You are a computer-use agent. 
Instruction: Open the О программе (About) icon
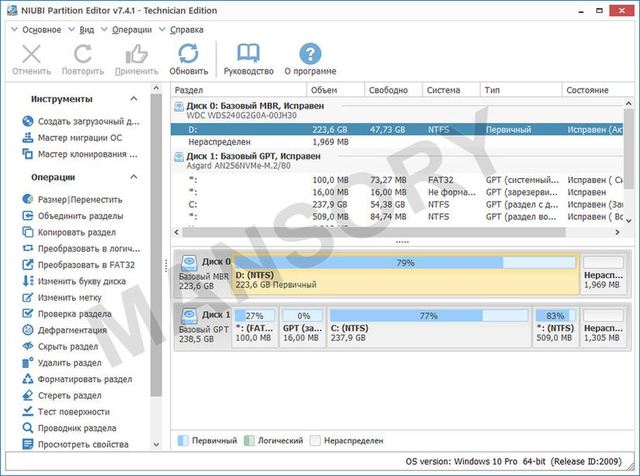(x=310, y=55)
